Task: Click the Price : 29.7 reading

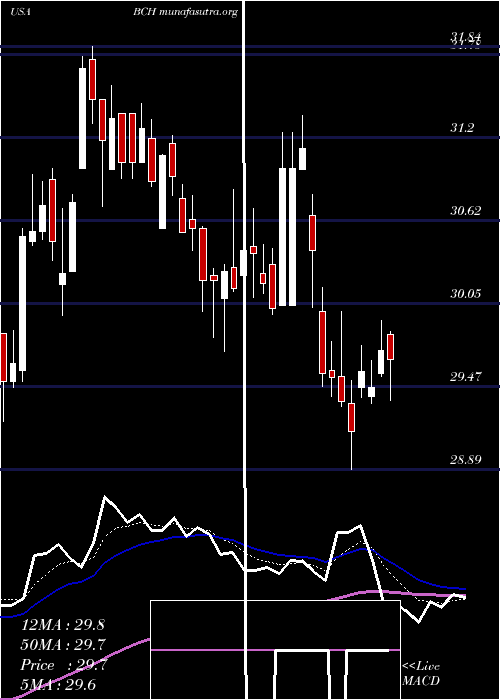Action: click(x=63, y=665)
